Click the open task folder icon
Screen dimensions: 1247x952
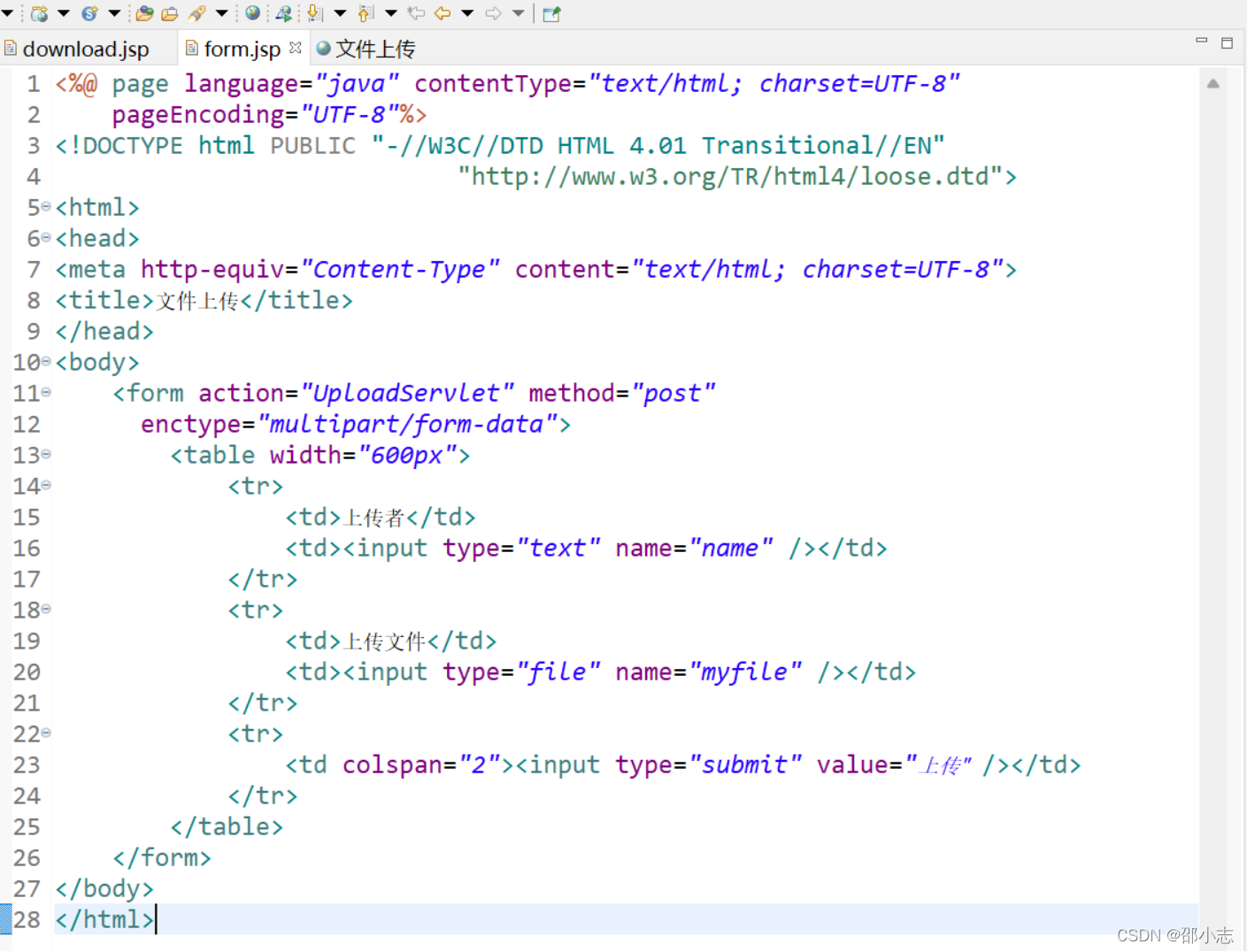point(170,13)
